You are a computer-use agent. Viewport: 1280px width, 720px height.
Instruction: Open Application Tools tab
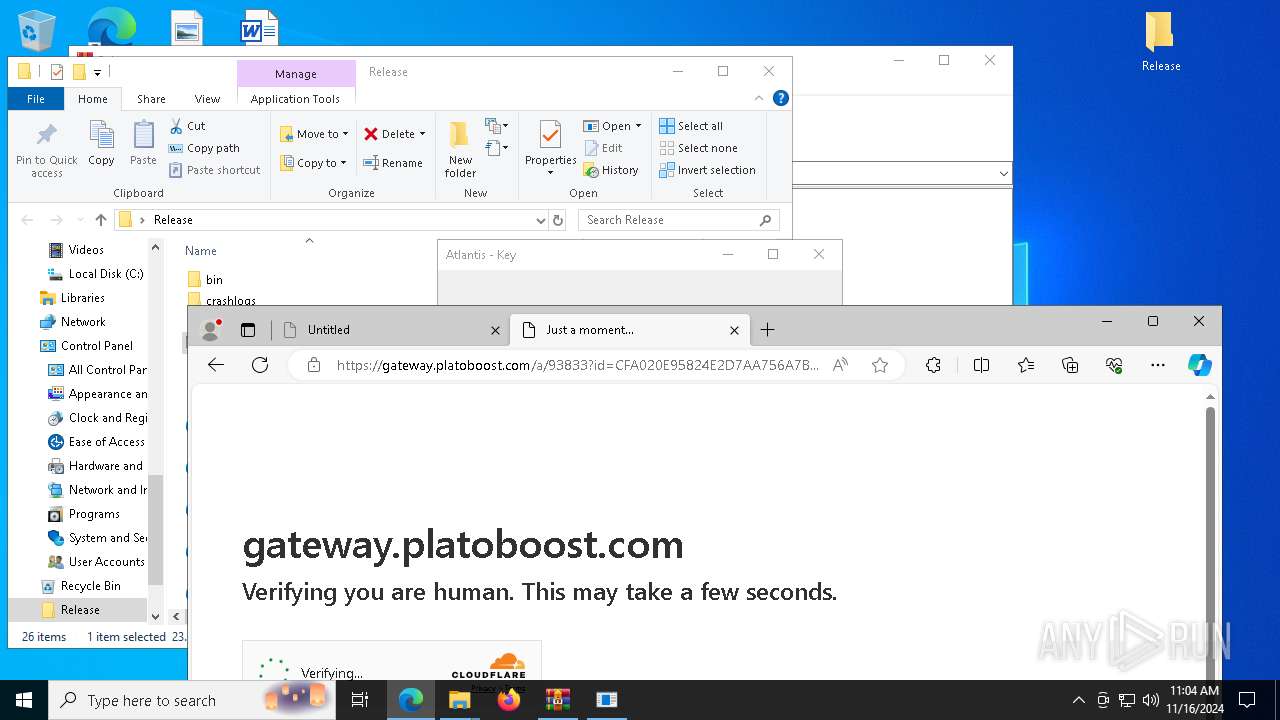click(295, 99)
